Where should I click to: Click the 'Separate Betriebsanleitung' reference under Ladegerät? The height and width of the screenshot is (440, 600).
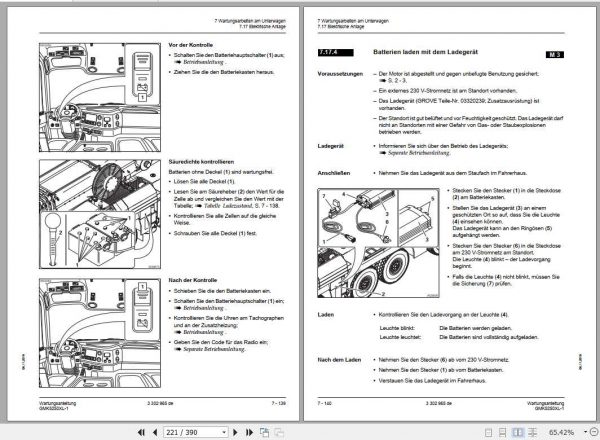(419, 153)
